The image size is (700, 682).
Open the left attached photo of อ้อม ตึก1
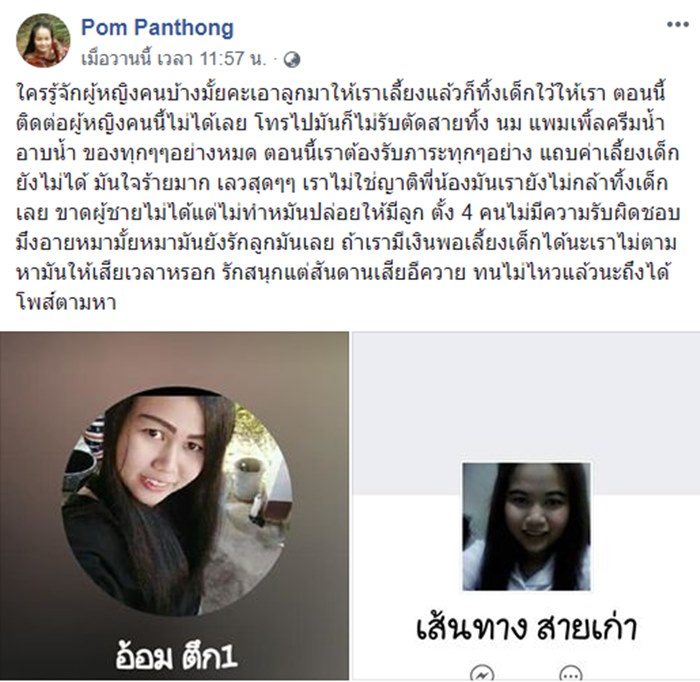[x=174, y=506]
